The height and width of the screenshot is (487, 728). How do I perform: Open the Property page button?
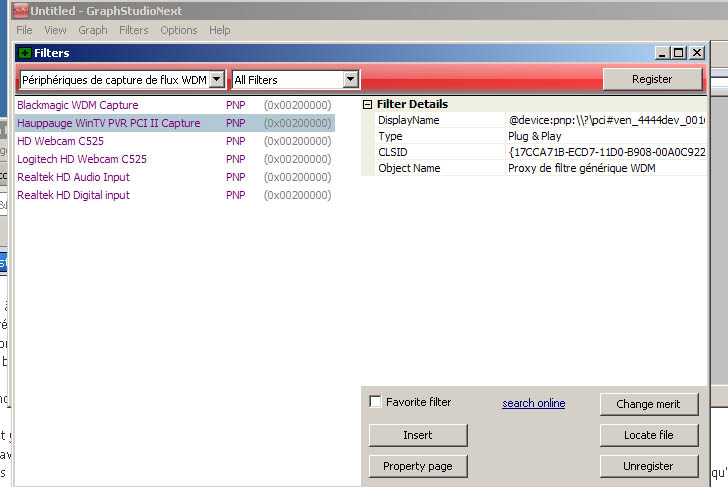pos(418,466)
